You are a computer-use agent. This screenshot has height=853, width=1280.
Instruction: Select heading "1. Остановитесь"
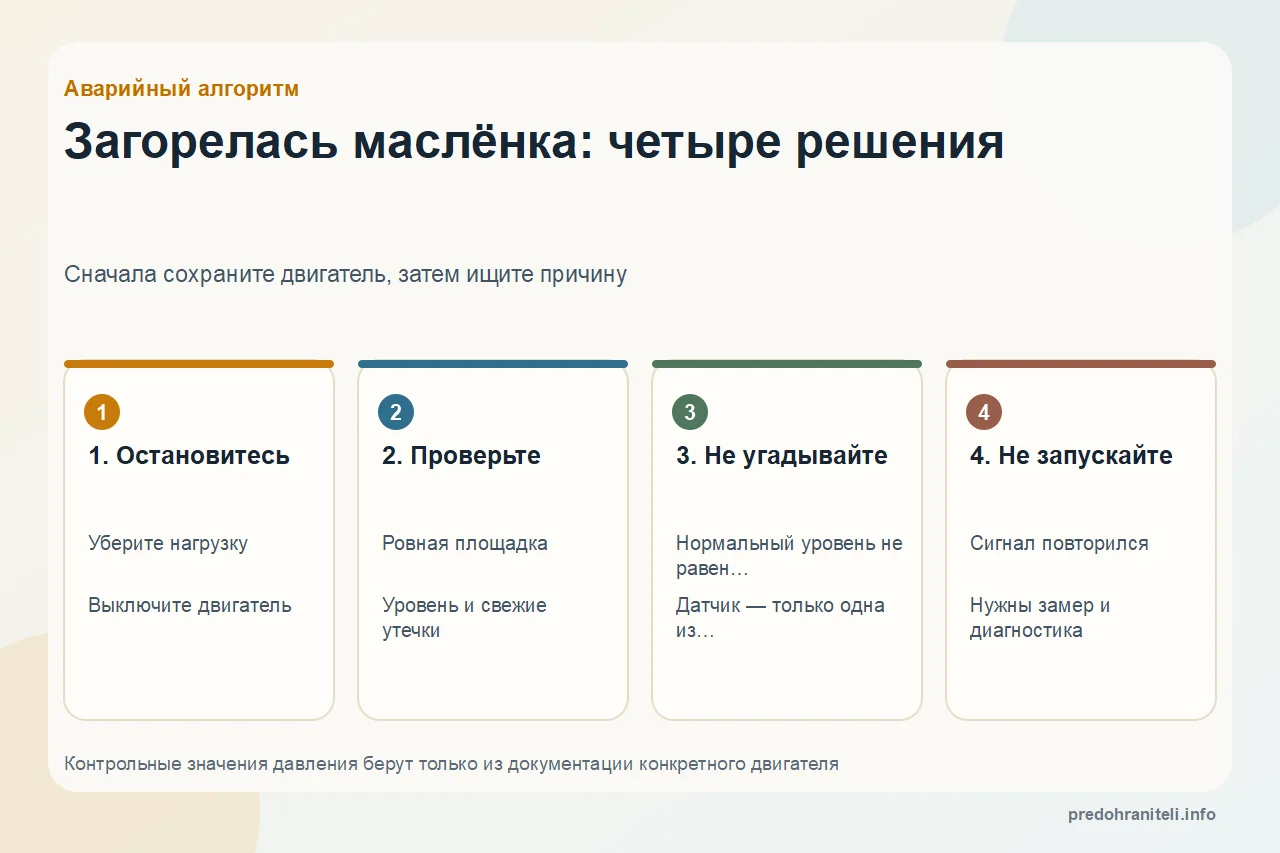click(189, 456)
